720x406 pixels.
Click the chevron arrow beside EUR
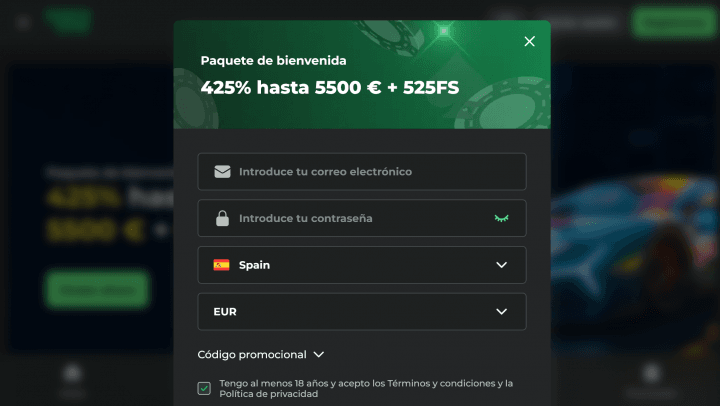[x=502, y=312]
